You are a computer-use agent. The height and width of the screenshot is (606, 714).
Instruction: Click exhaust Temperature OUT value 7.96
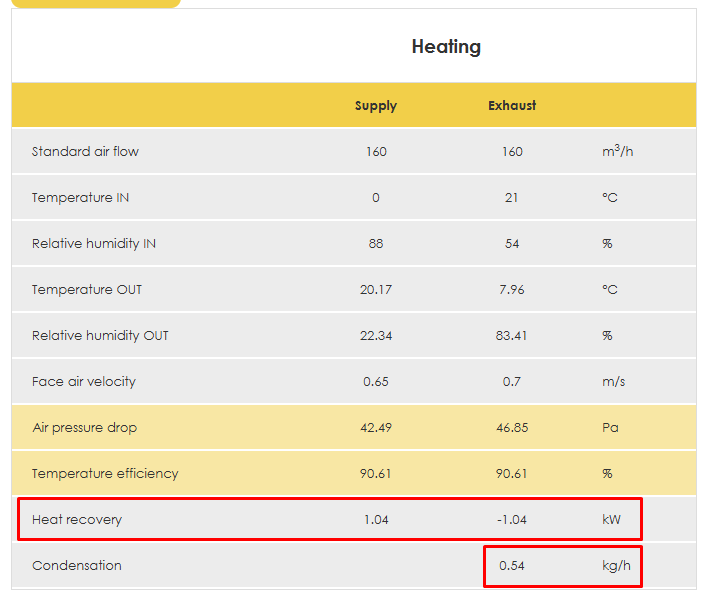tap(512, 290)
